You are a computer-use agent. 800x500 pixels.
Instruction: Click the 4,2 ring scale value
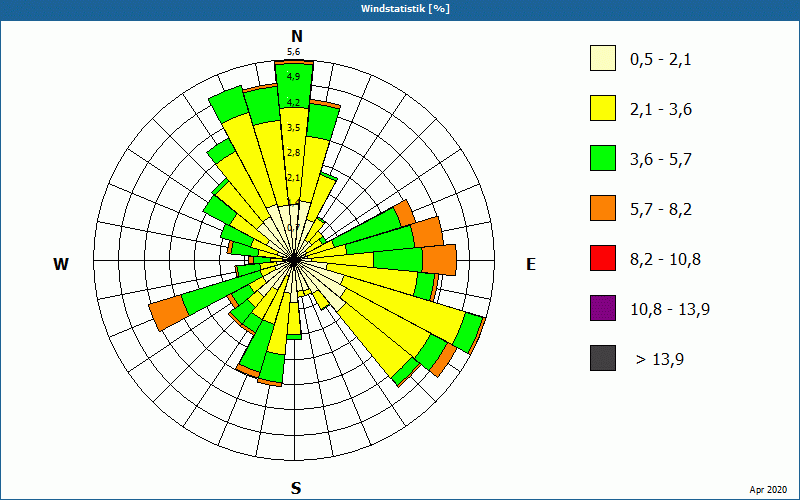293,103
